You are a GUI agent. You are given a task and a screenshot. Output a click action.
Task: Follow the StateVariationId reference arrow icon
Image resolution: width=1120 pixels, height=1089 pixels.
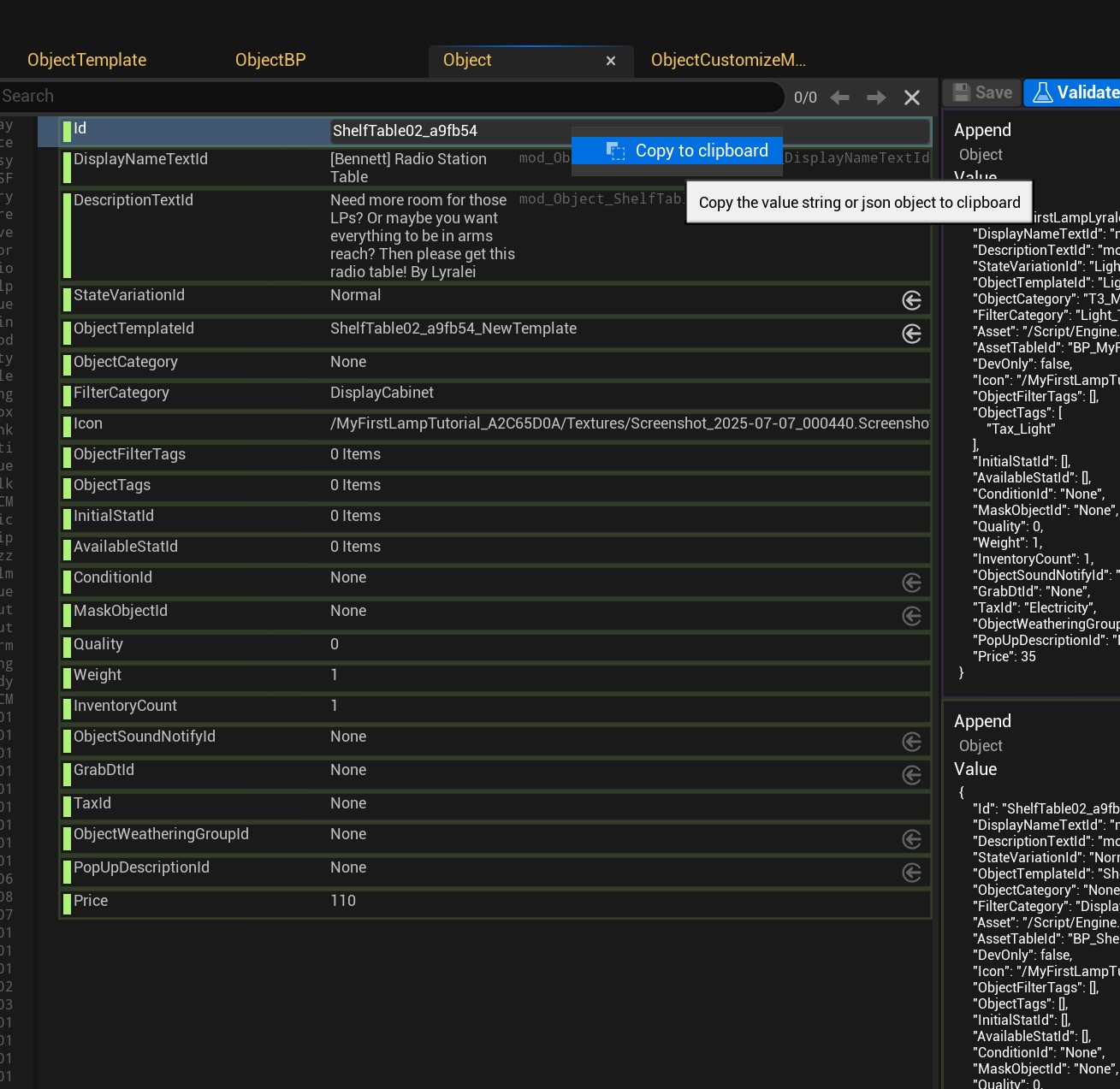click(x=912, y=300)
